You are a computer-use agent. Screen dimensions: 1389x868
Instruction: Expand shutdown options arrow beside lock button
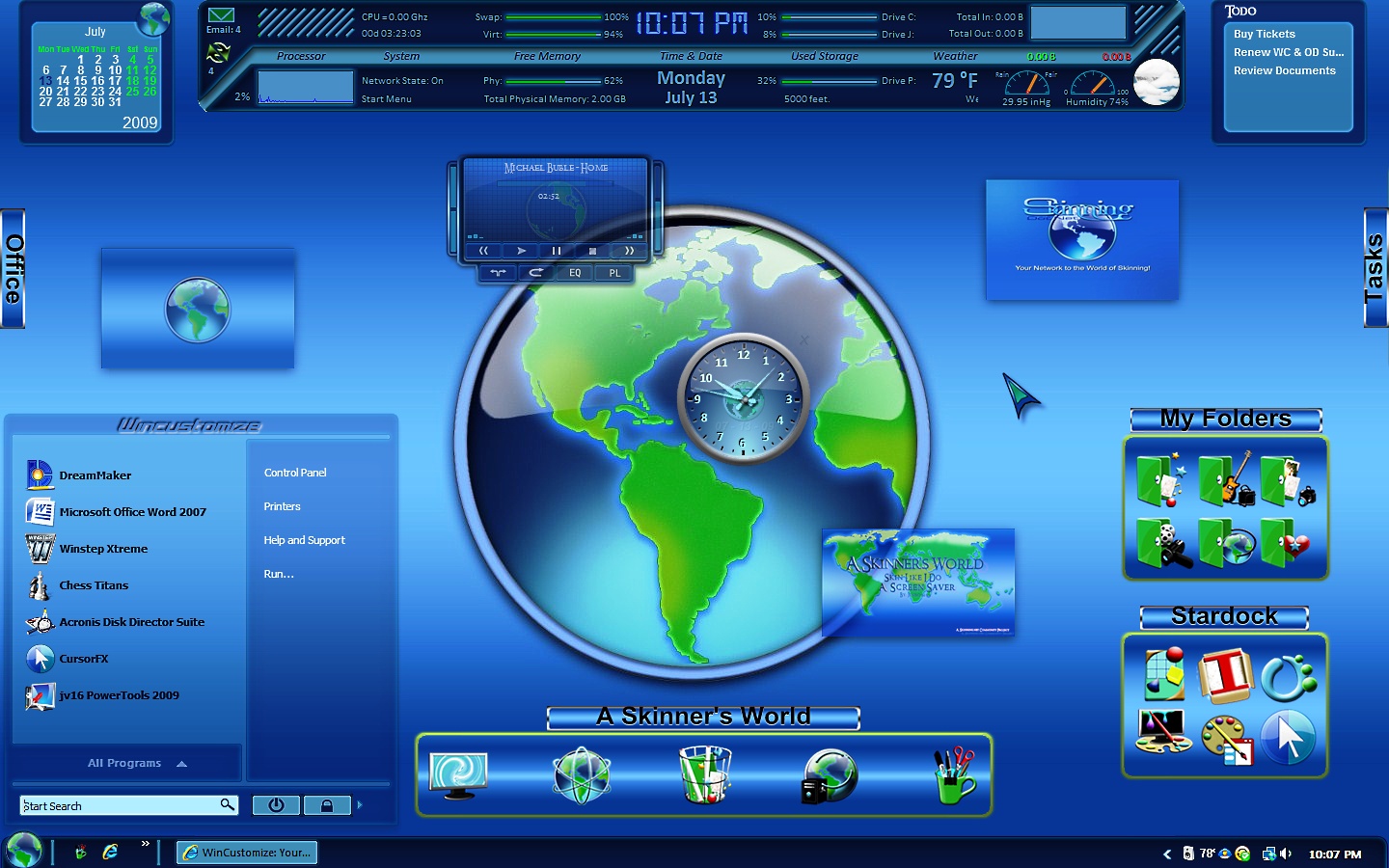pyautogui.click(x=360, y=804)
